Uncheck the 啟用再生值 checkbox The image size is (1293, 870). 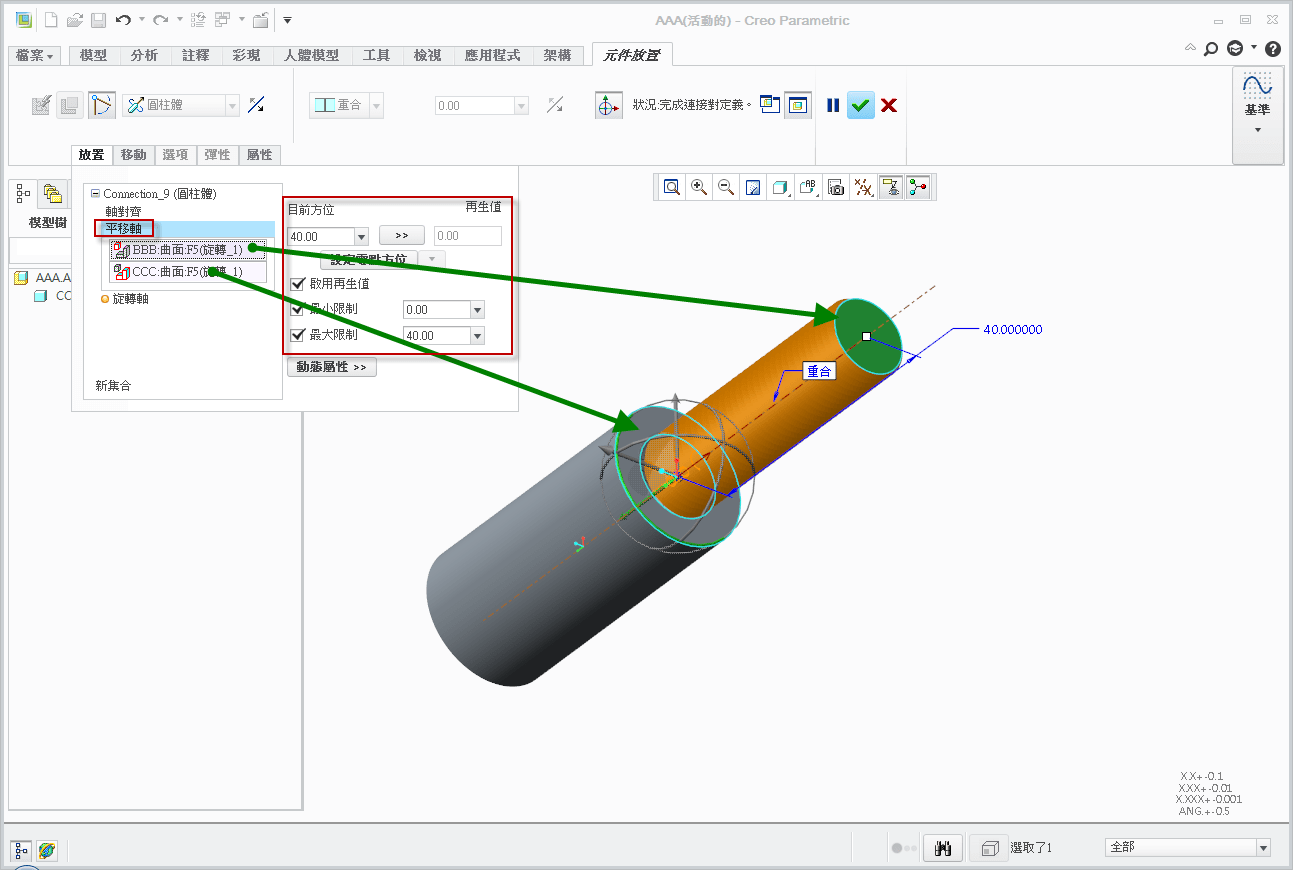(x=297, y=284)
